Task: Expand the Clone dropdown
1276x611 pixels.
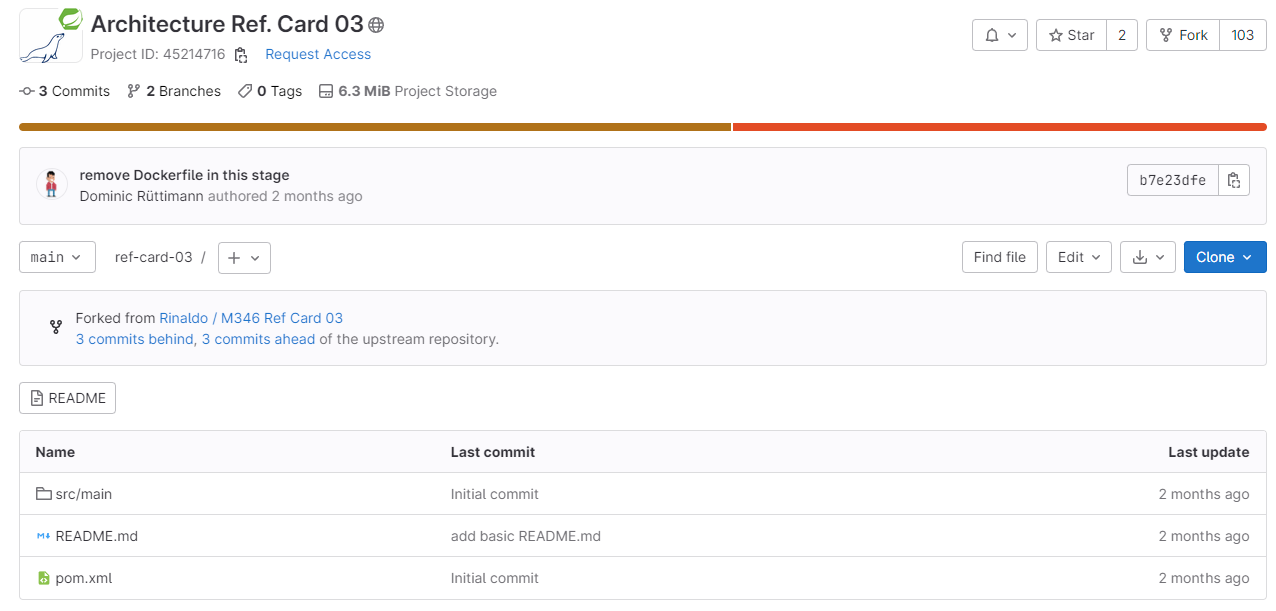Action: 1224,257
